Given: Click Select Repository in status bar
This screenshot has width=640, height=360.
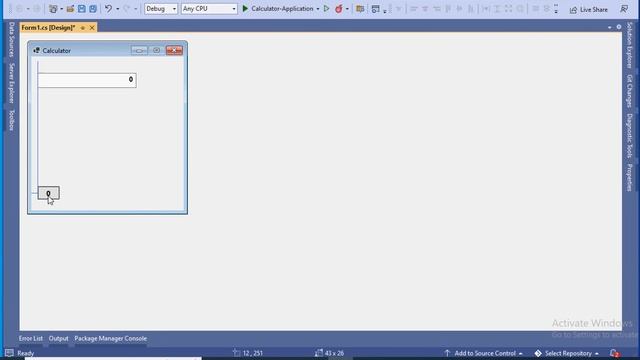Looking at the screenshot, I should coord(567,353).
